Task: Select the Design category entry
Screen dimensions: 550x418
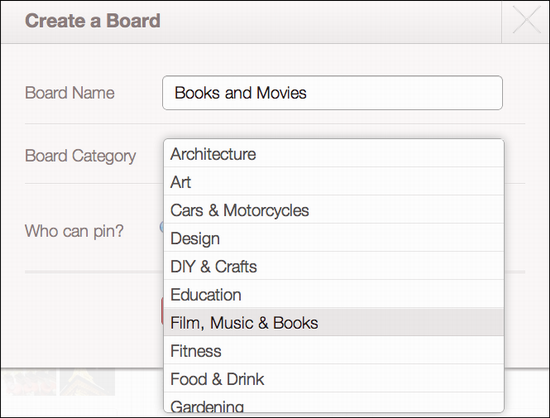Action: click(x=334, y=238)
